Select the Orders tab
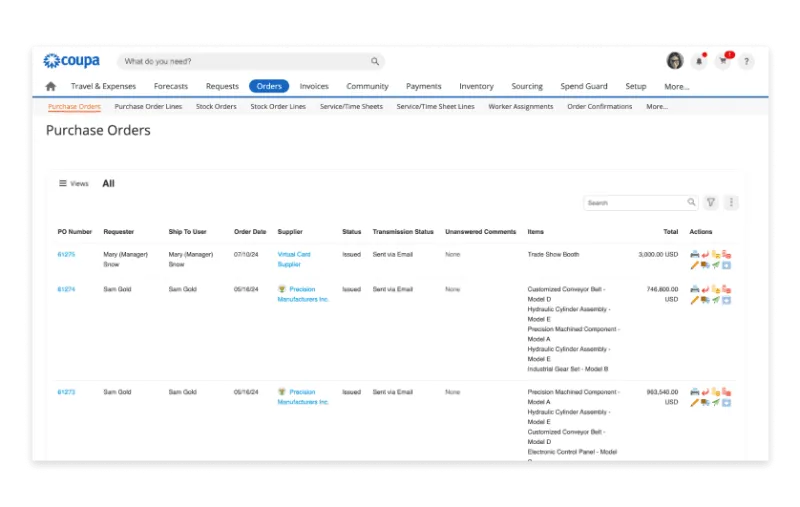The height and width of the screenshot is (507, 800). [x=269, y=86]
